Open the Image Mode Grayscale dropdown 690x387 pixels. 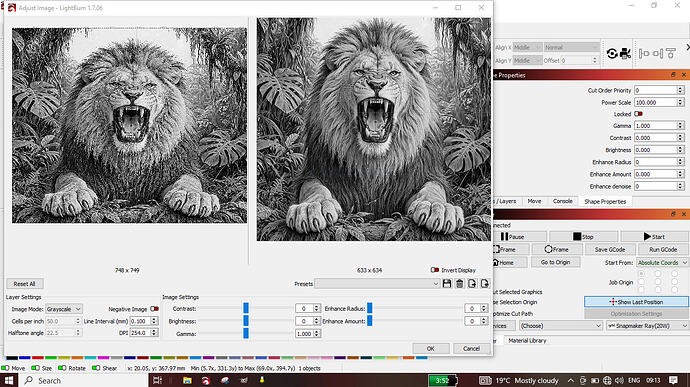pyautogui.click(x=64, y=309)
